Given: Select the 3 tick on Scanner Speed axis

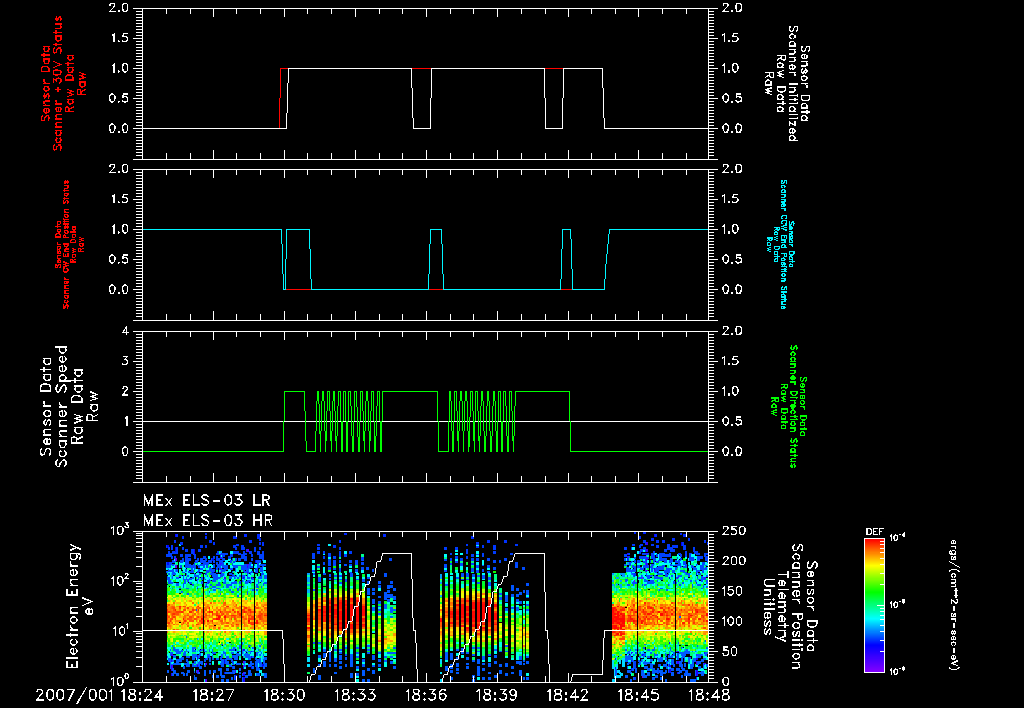Looking at the screenshot, I should [x=126, y=361].
